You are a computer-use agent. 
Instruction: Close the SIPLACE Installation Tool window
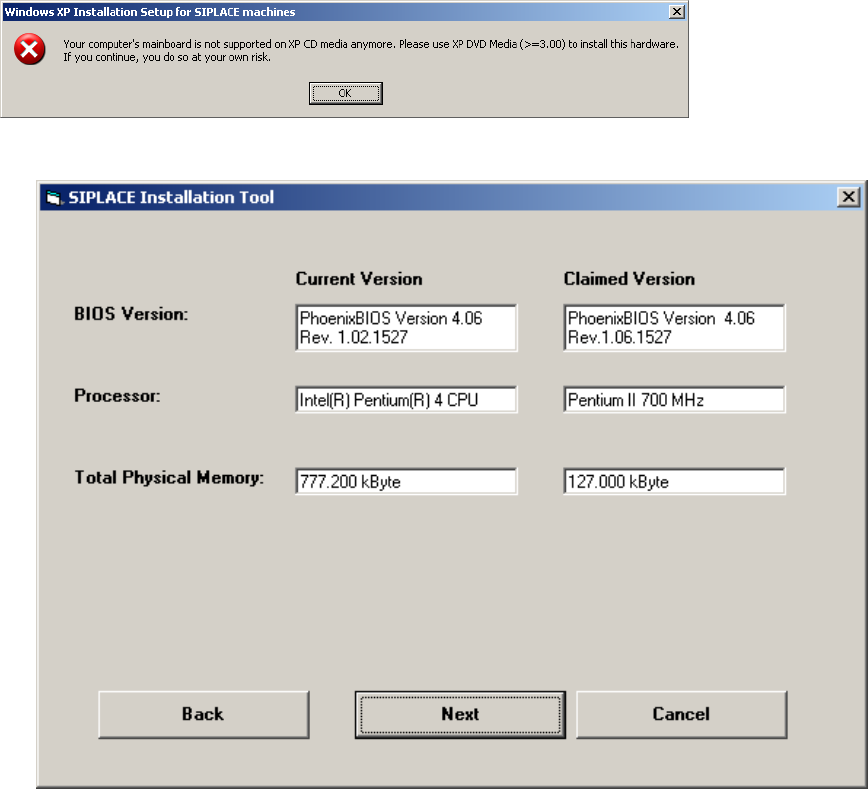(849, 197)
